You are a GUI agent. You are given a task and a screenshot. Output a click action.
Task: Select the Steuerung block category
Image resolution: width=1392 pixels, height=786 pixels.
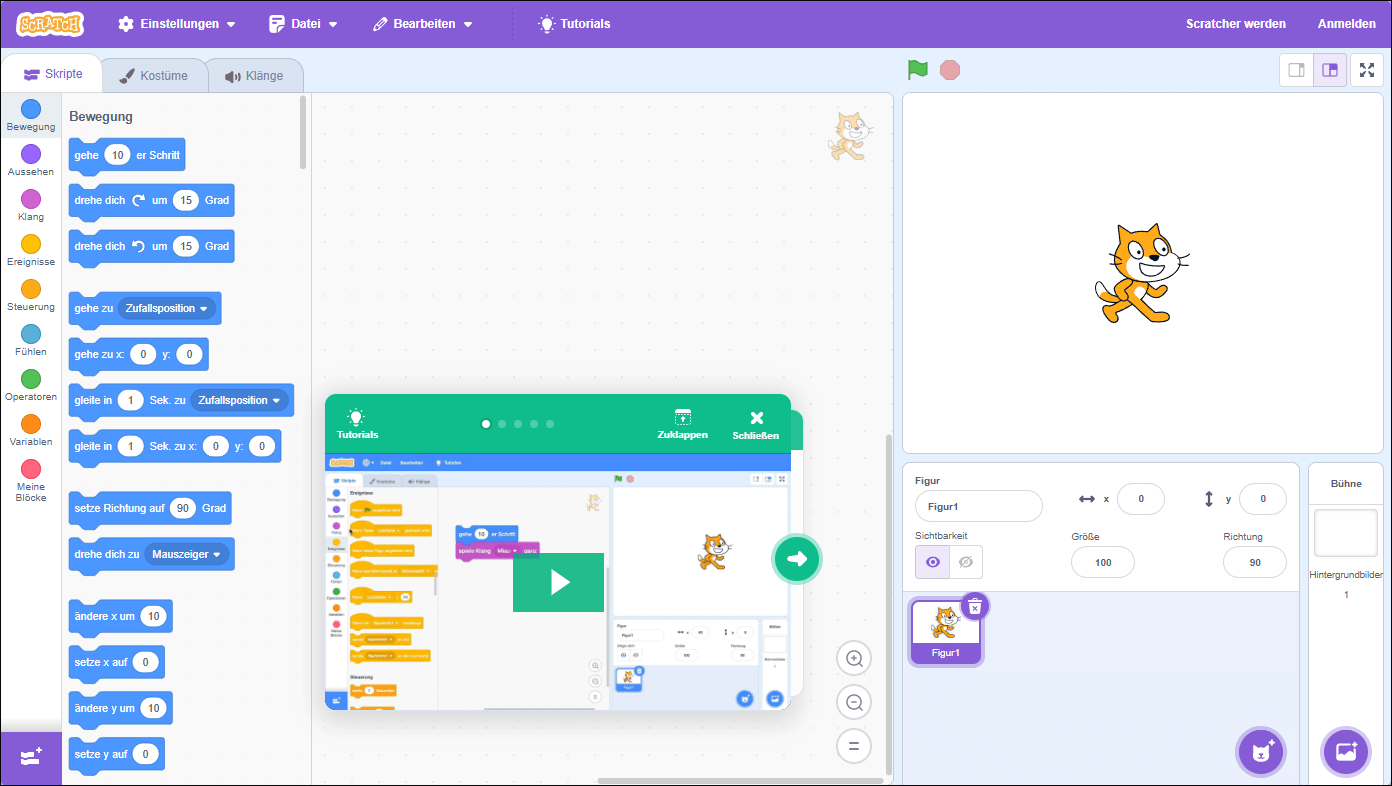point(31,296)
